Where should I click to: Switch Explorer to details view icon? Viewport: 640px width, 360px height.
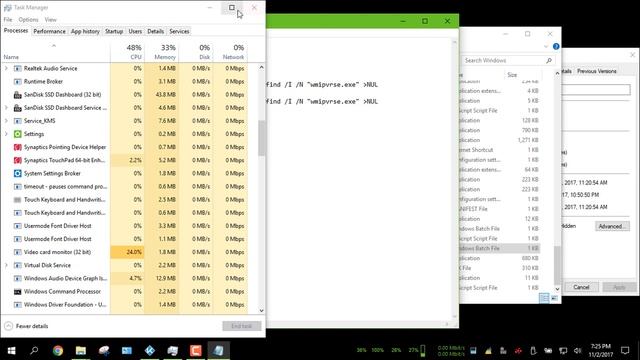[544, 298]
